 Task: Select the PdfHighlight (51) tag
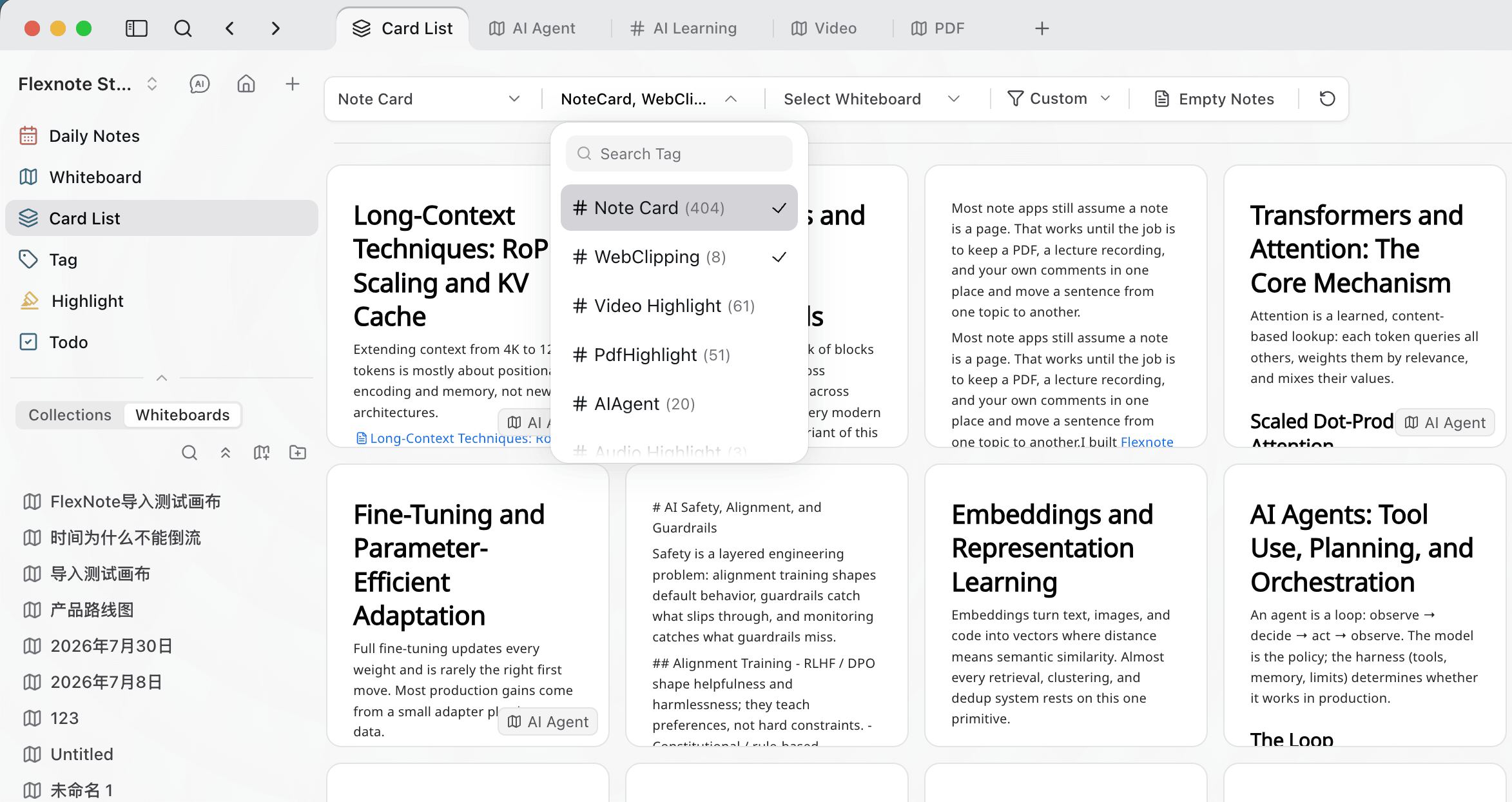click(x=679, y=355)
